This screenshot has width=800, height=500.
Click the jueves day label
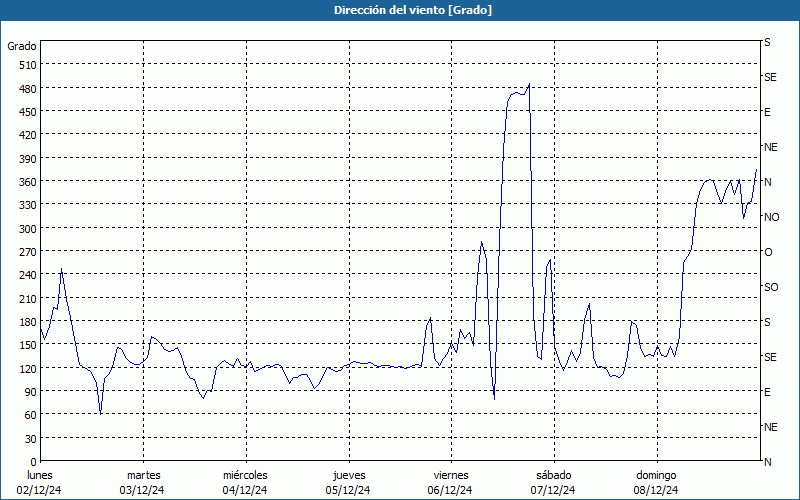(349, 476)
